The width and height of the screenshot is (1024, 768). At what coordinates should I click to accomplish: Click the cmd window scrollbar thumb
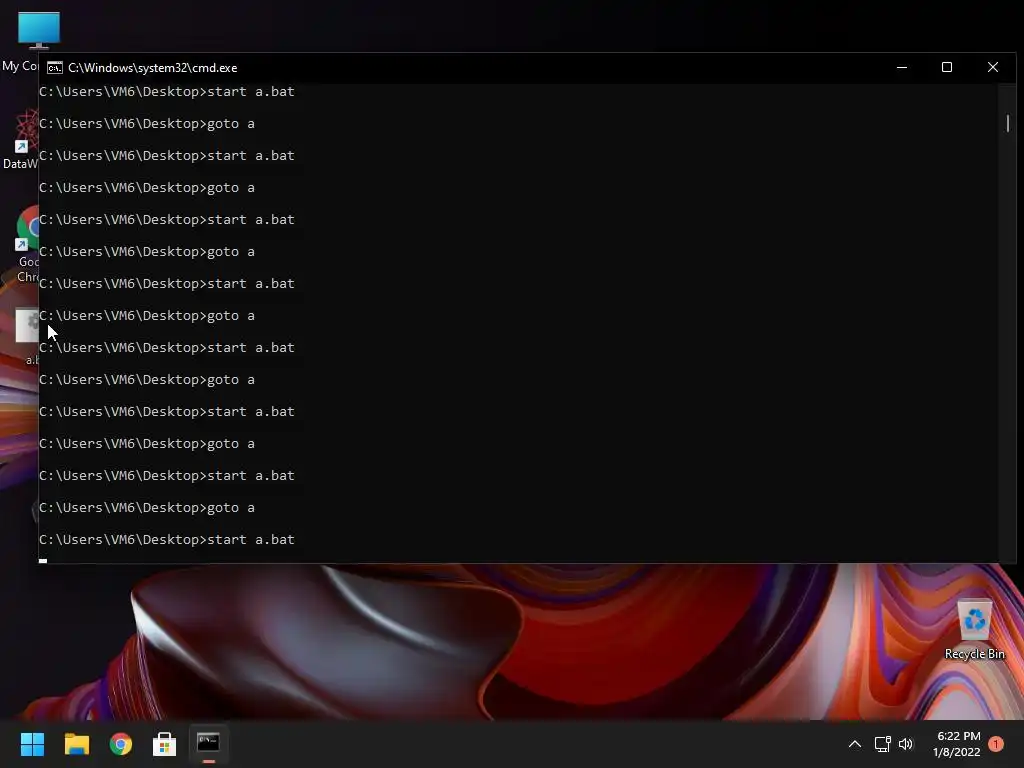pyautogui.click(x=1008, y=123)
